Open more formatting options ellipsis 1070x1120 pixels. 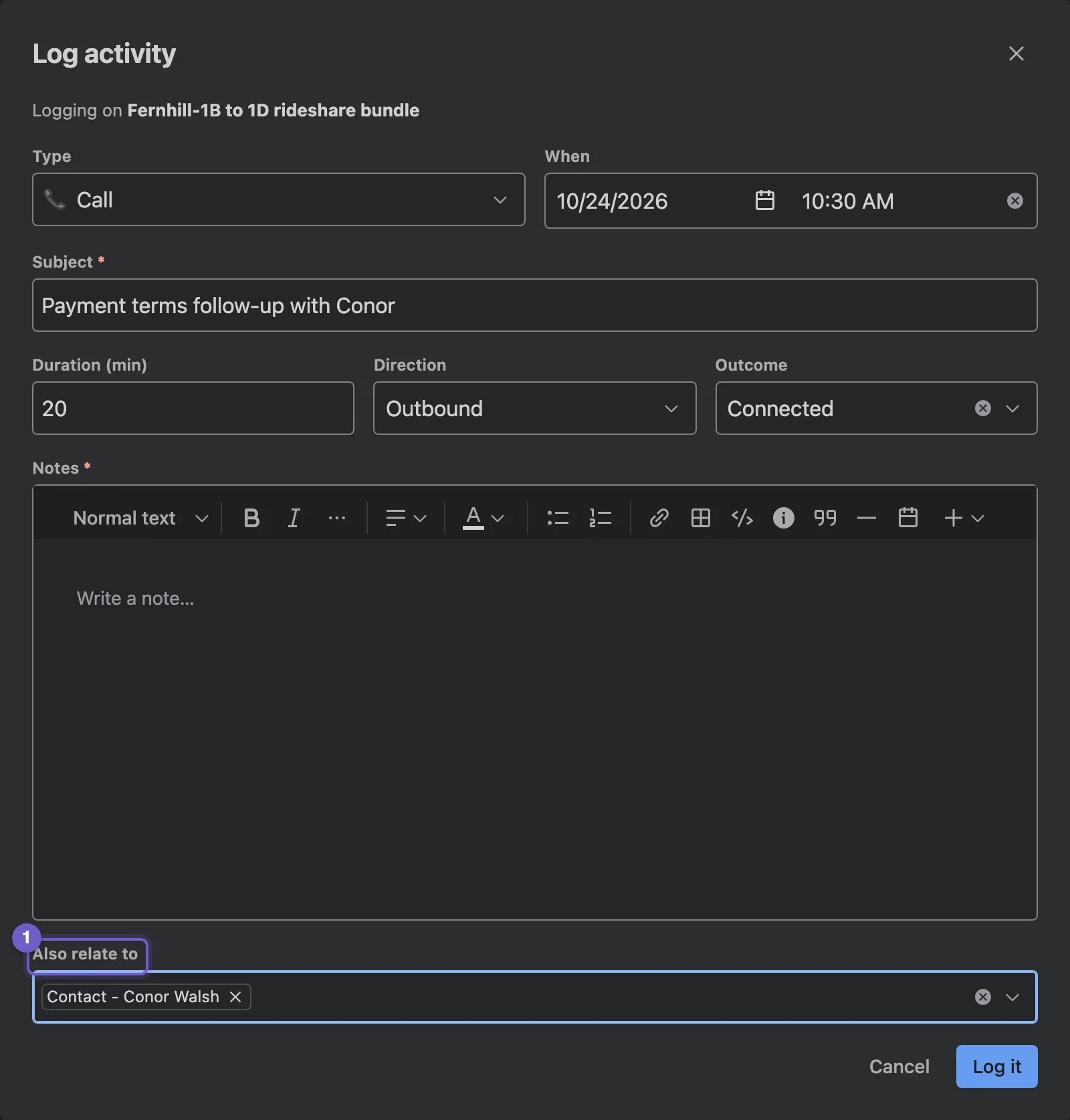[x=336, y=518]
